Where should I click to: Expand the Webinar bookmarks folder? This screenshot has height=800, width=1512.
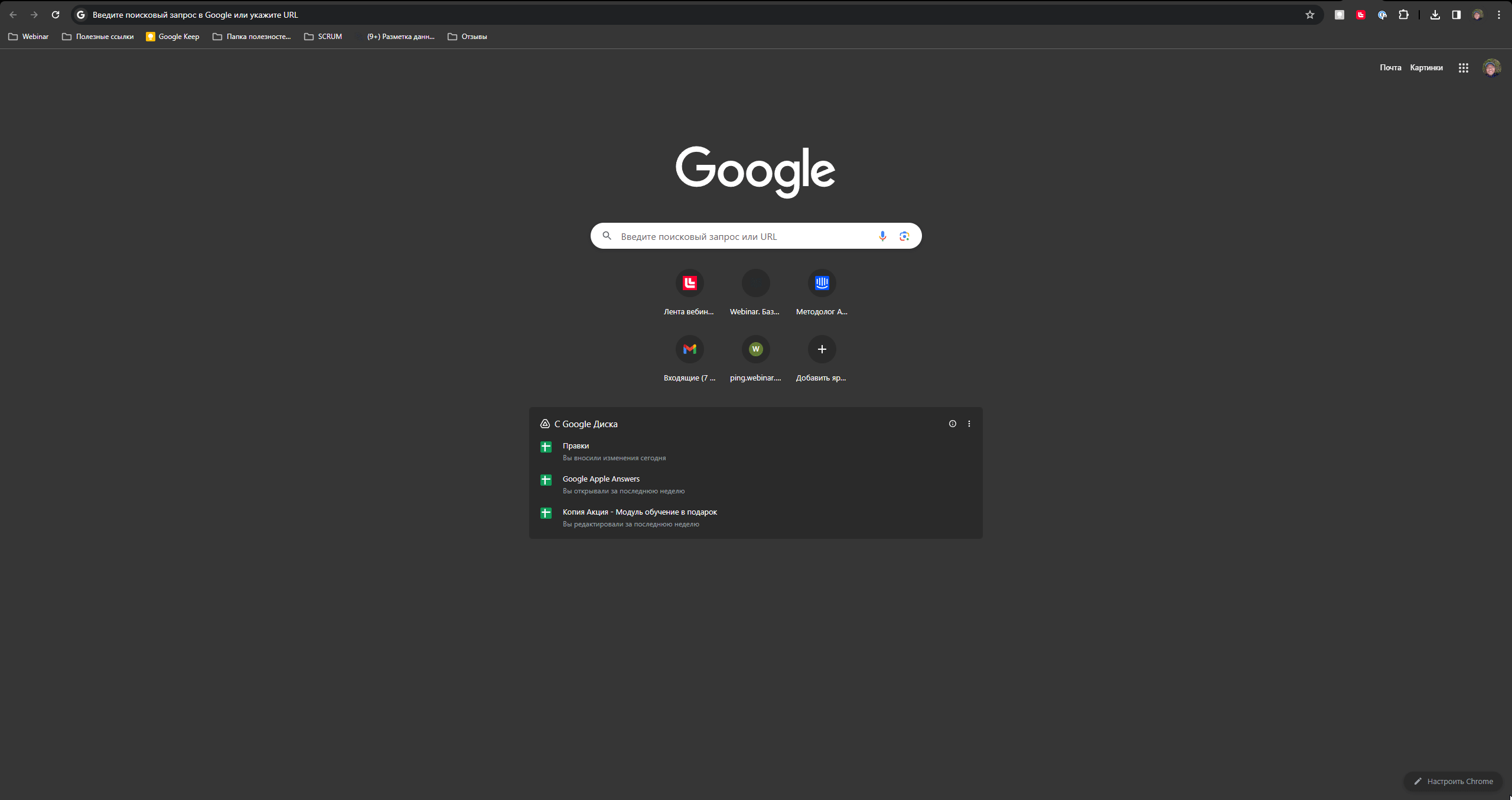point(28,37)
